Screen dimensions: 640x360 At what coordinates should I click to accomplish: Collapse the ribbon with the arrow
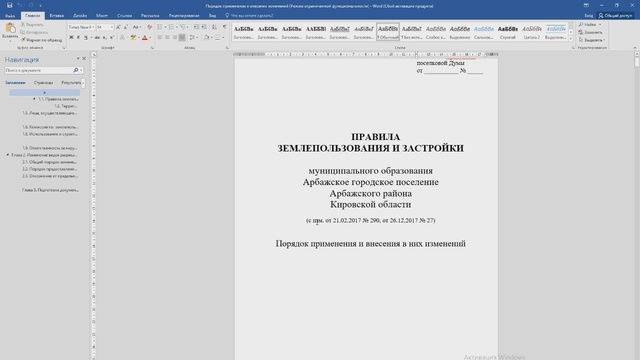(635, 48)
